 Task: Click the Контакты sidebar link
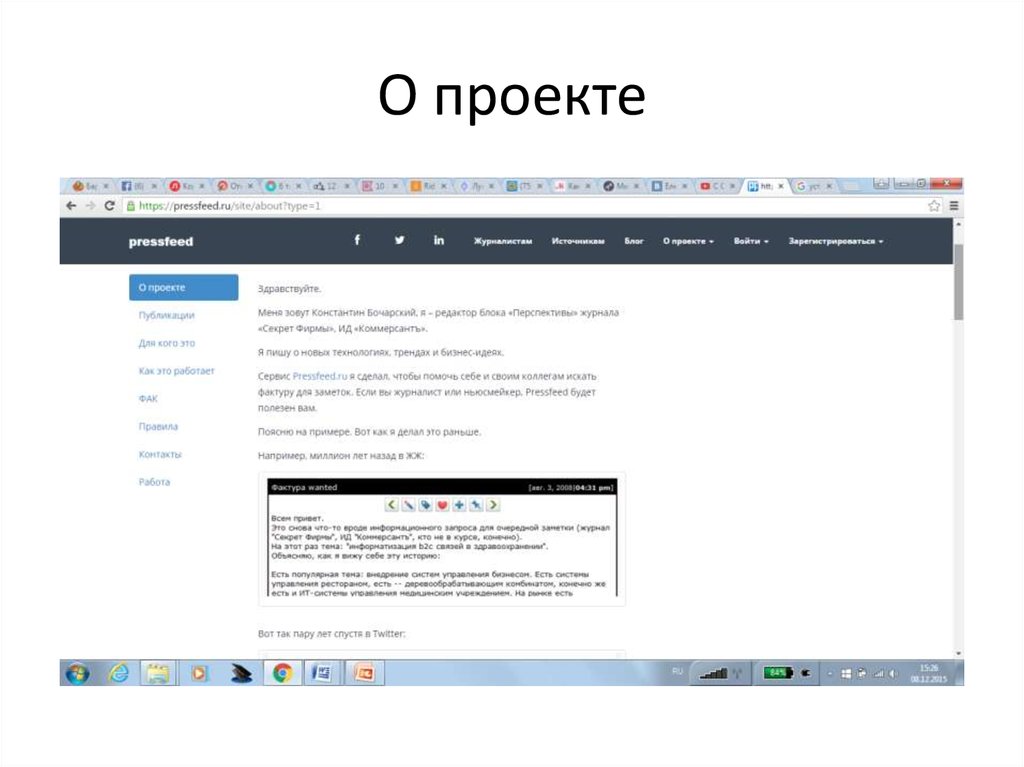tap(158, 454)
